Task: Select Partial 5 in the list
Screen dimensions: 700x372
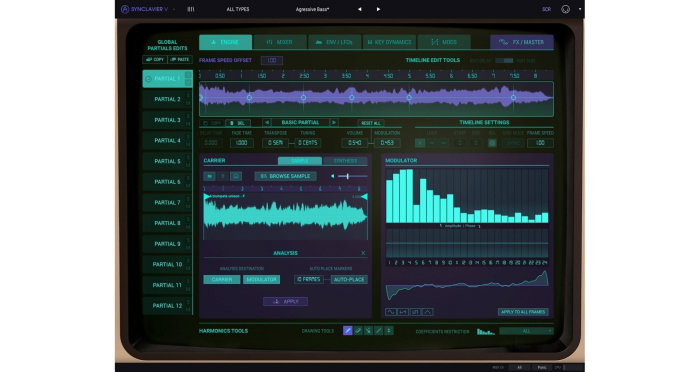Action: [x=167, y=161]
